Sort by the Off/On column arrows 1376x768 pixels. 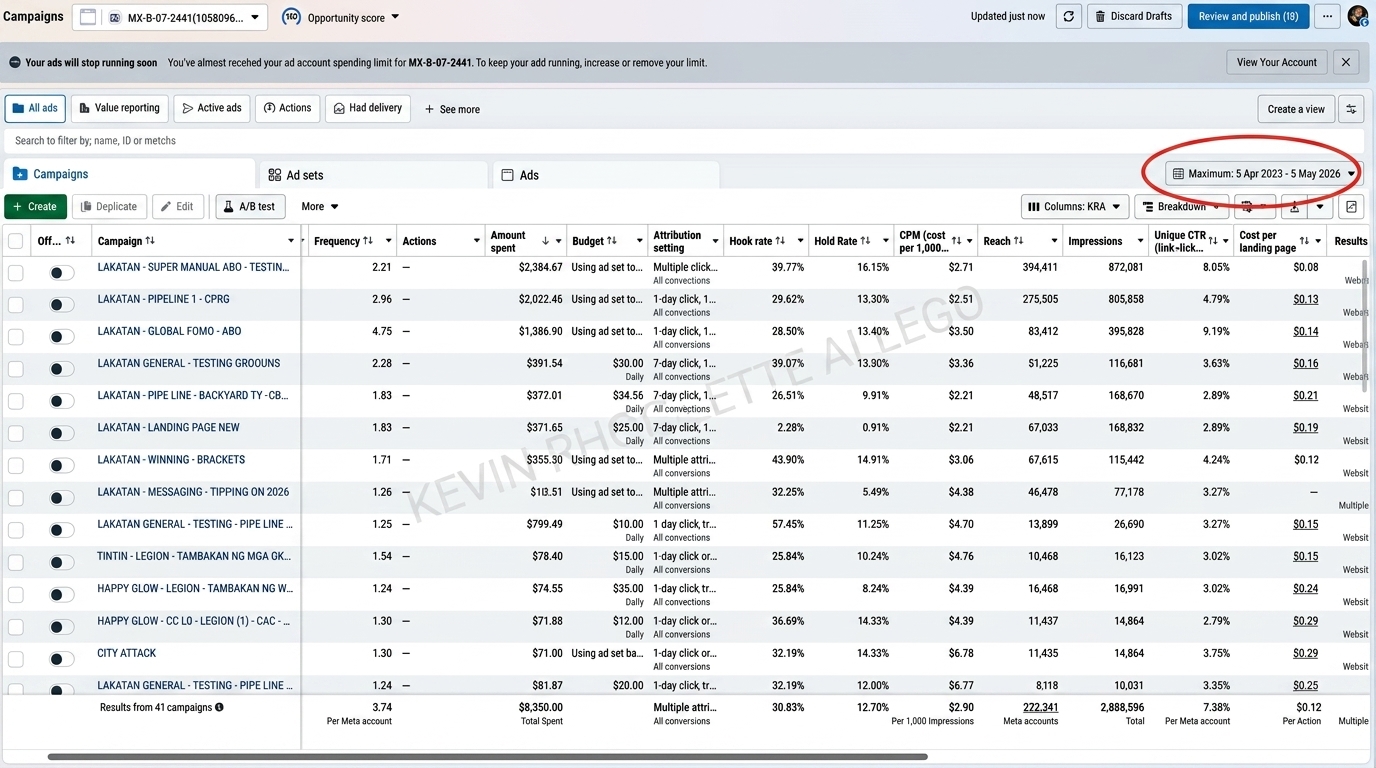pyautogui.click(x=70, y=241)
